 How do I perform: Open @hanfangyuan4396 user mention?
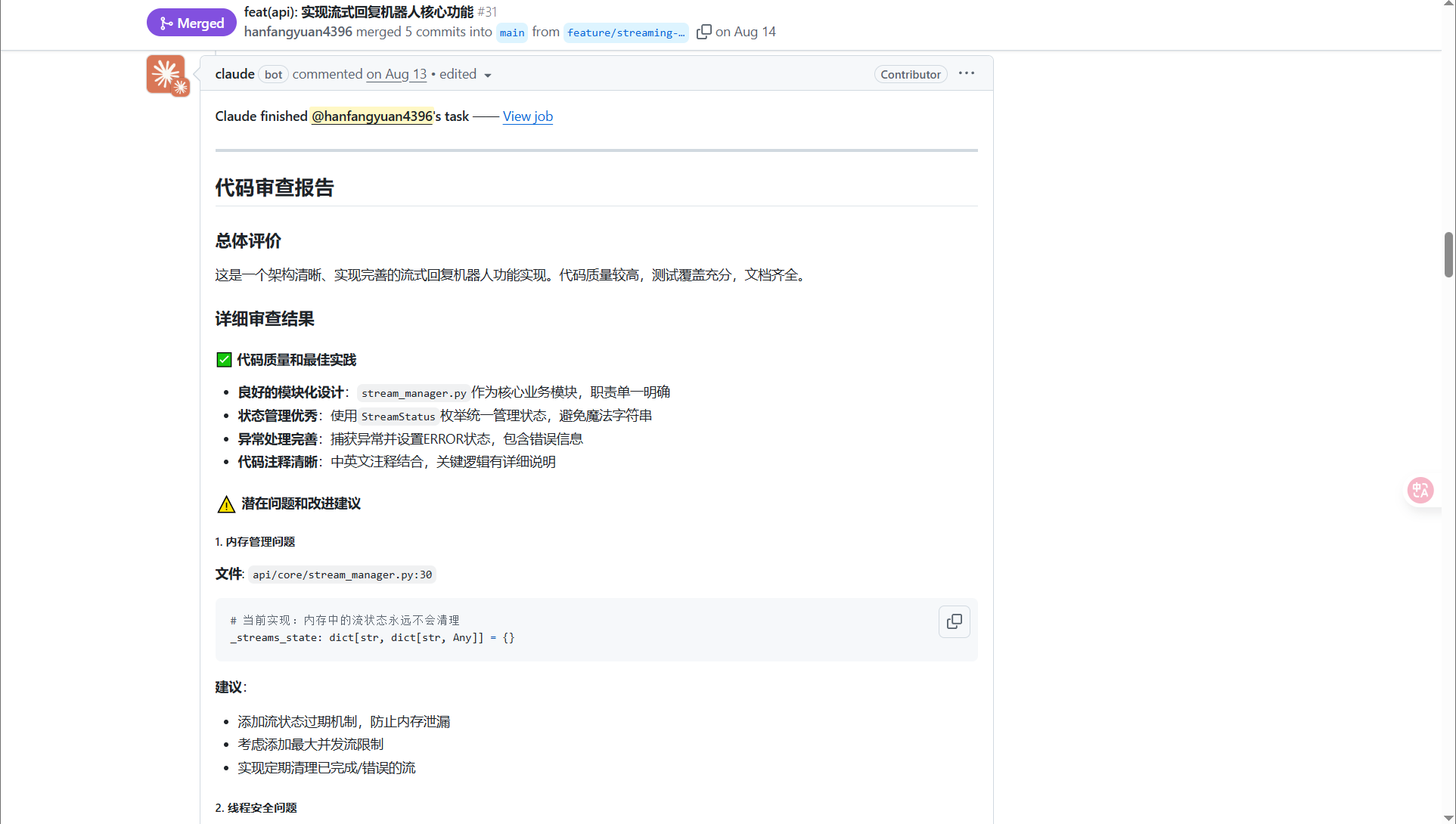[x=371, y=116]
